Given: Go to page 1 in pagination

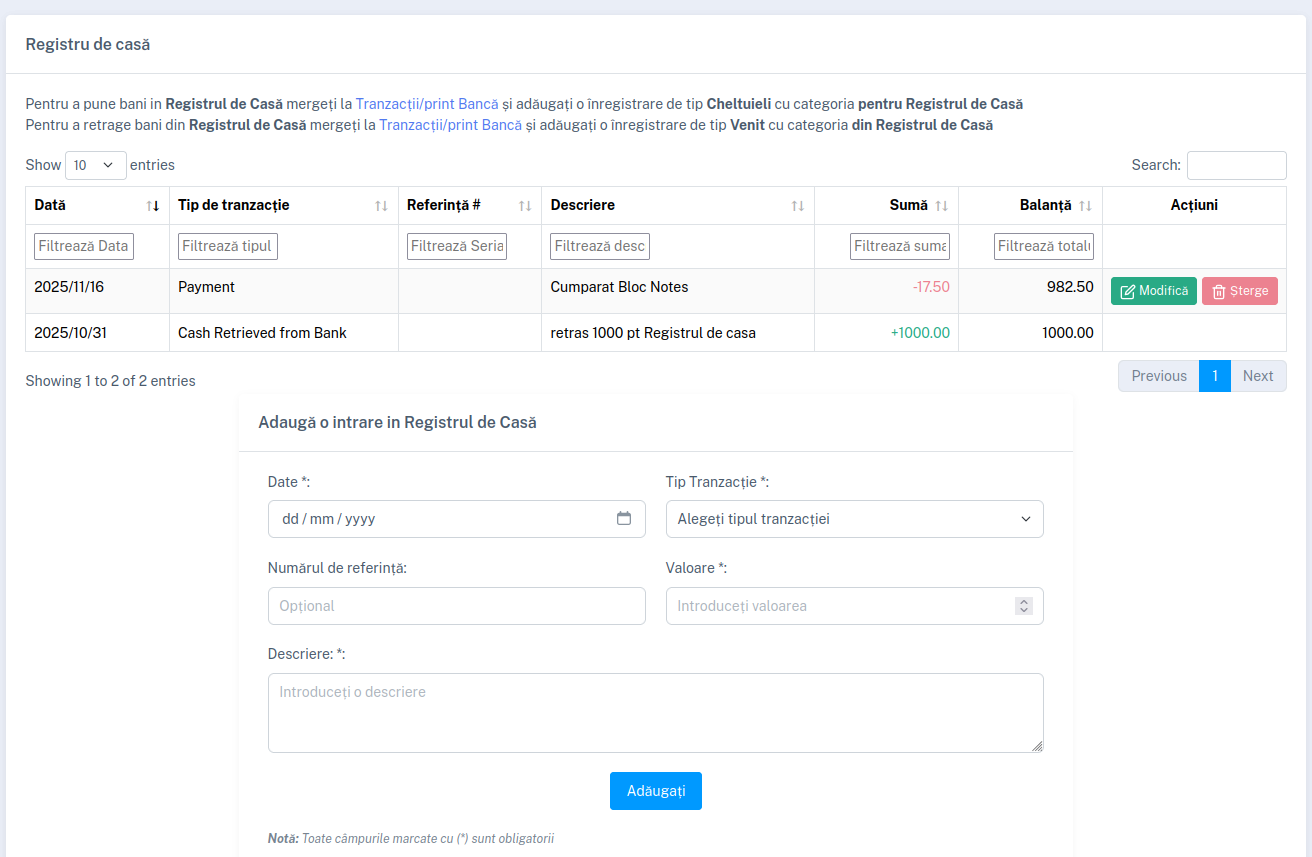Looking at the screenshot, I should [1214, 376].
